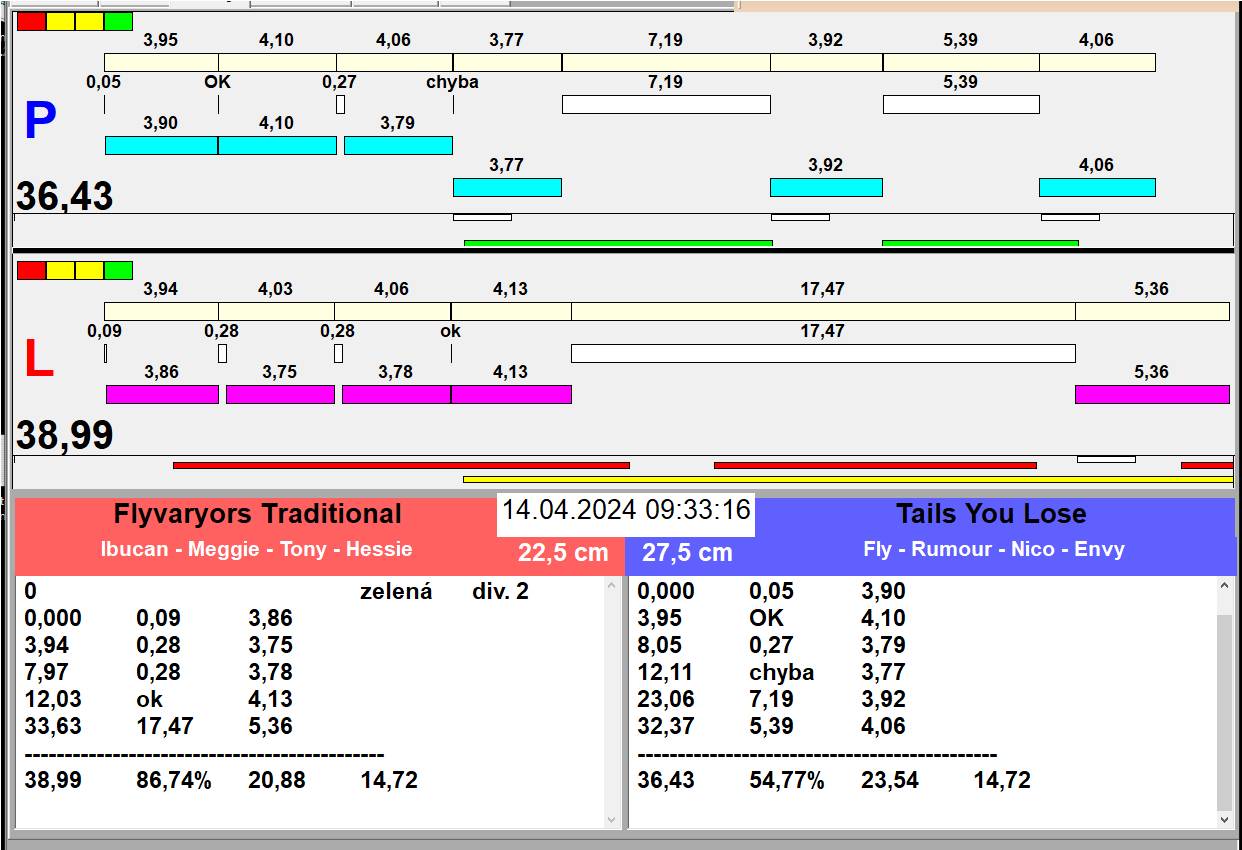Screen dimensions: 1242x850
Task: Click the cream 3,94 segment in lane L
Action: click(161, 311)
